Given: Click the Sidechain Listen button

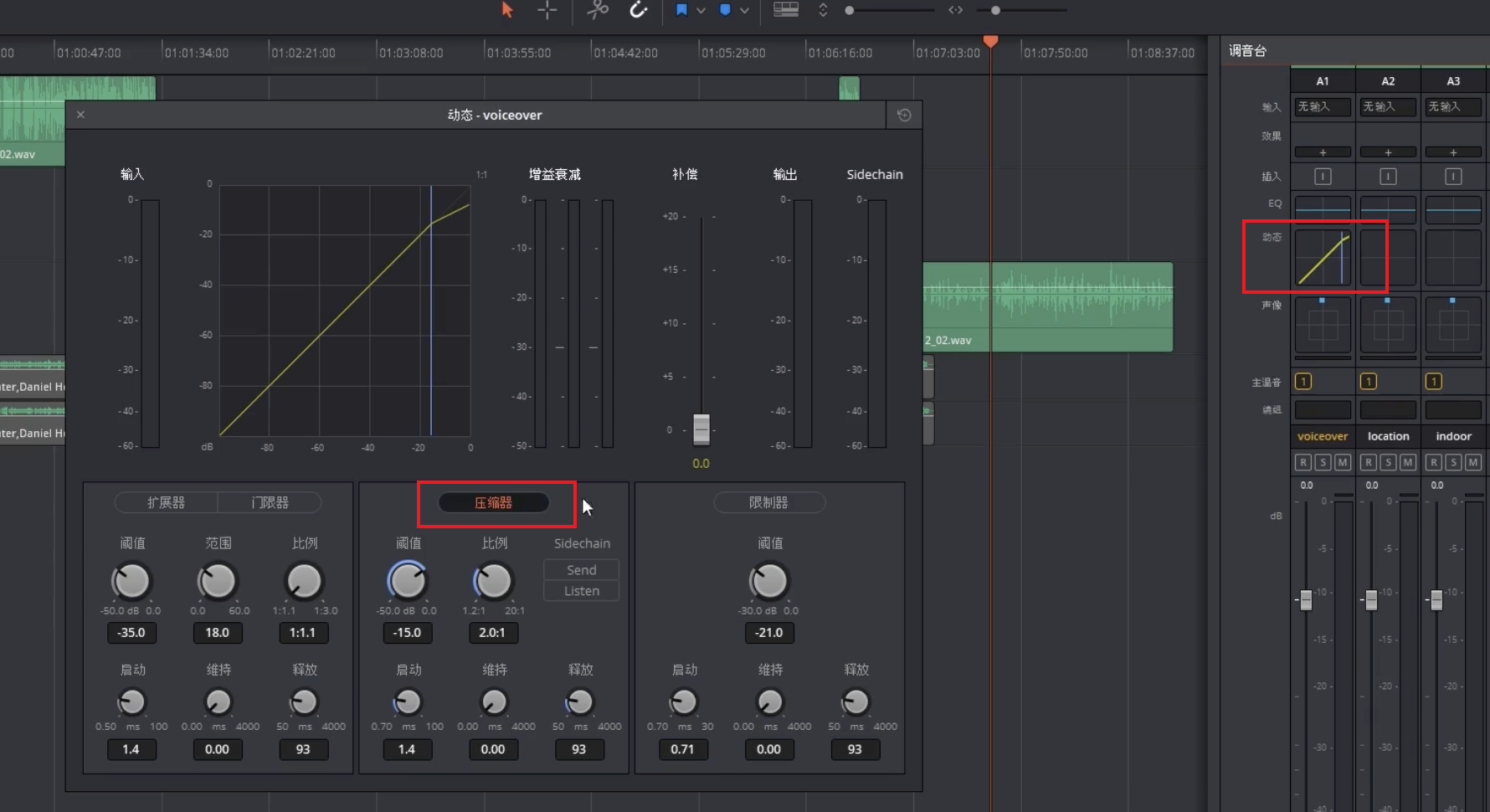Looking at the screenshot, I should click(x=581, y=591).
